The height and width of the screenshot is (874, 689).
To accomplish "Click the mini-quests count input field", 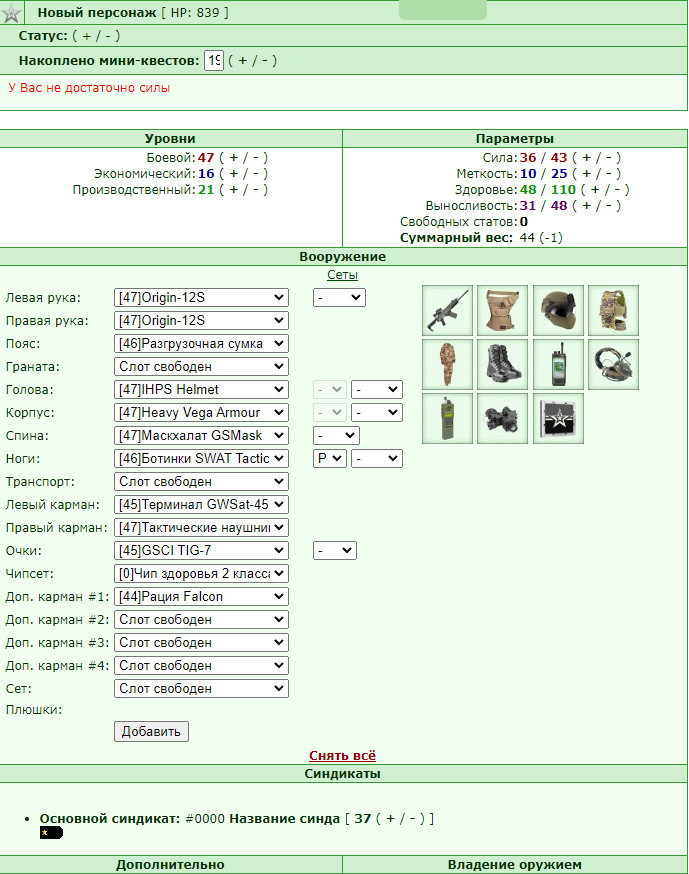I will tap(214, 60).
